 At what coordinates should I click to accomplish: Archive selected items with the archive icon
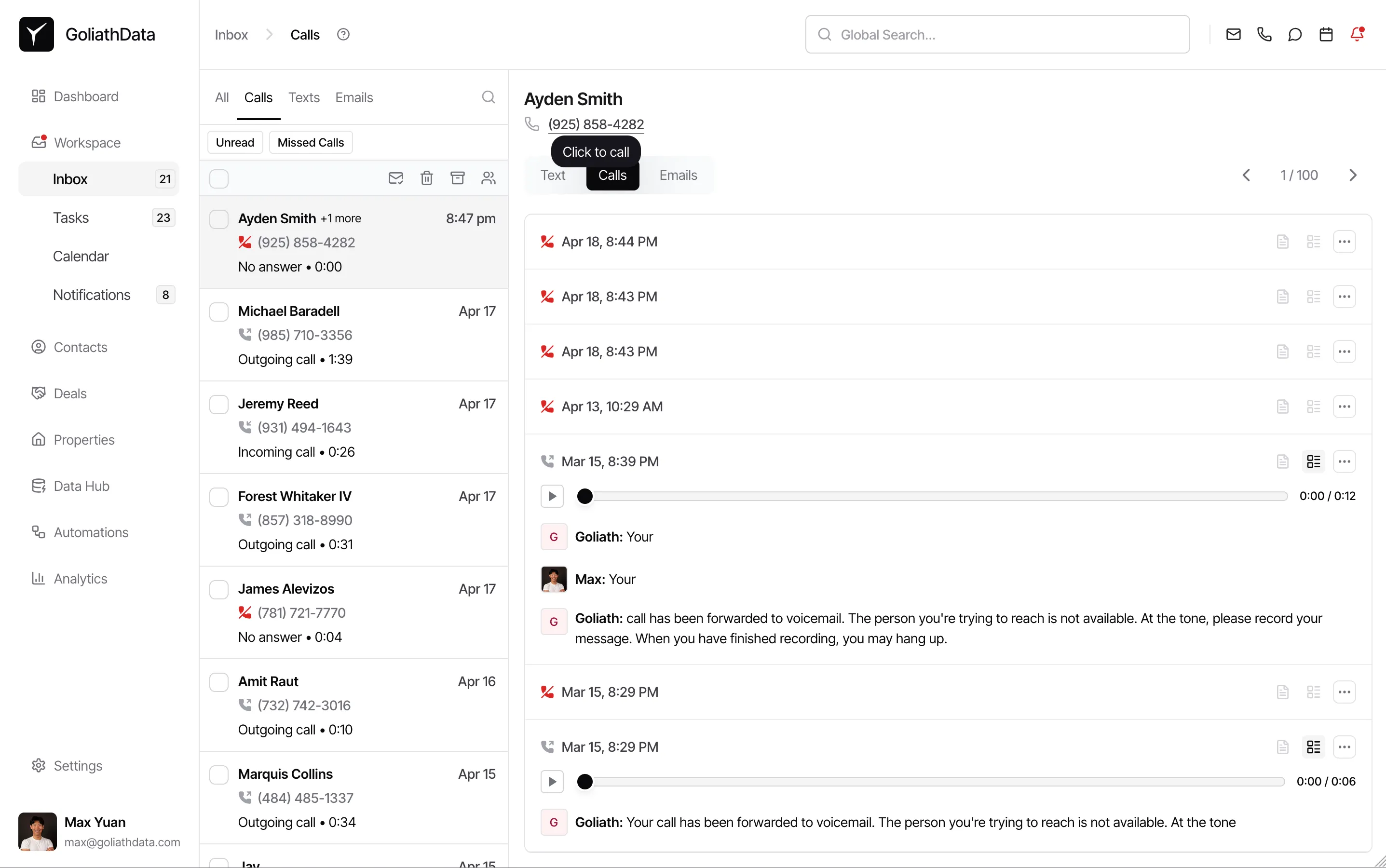(x=457, y=178)
